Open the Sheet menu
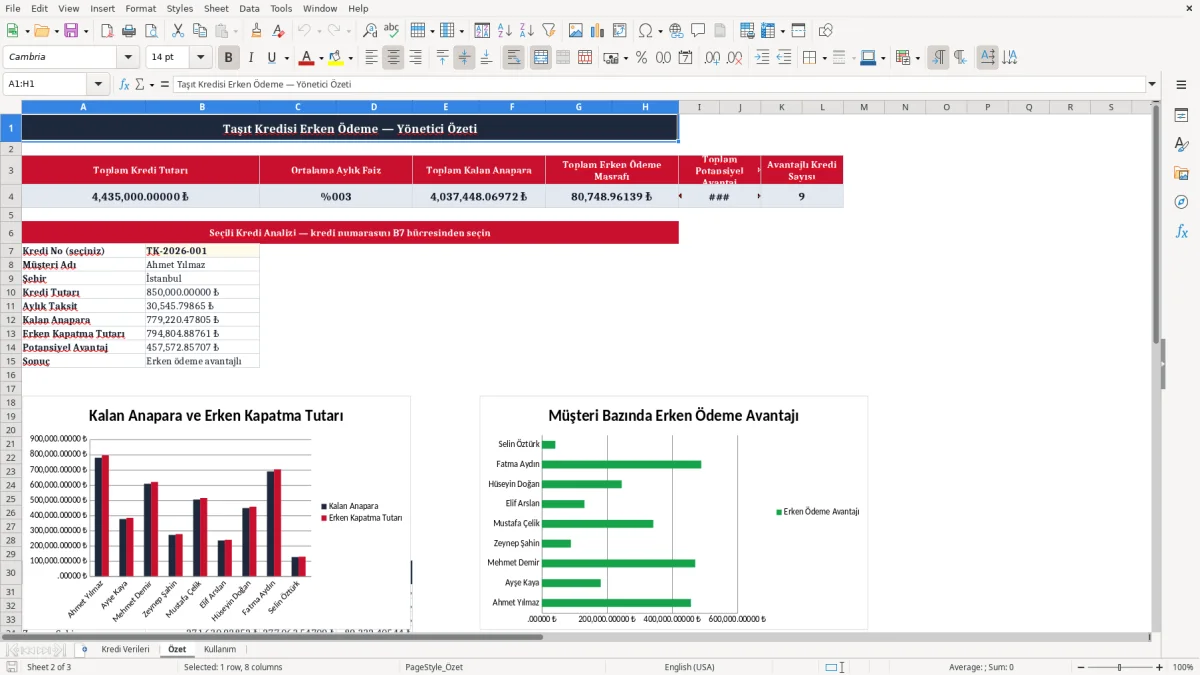Image resolution: width=1200 pixels, height=675 pixels. point(216,8)
